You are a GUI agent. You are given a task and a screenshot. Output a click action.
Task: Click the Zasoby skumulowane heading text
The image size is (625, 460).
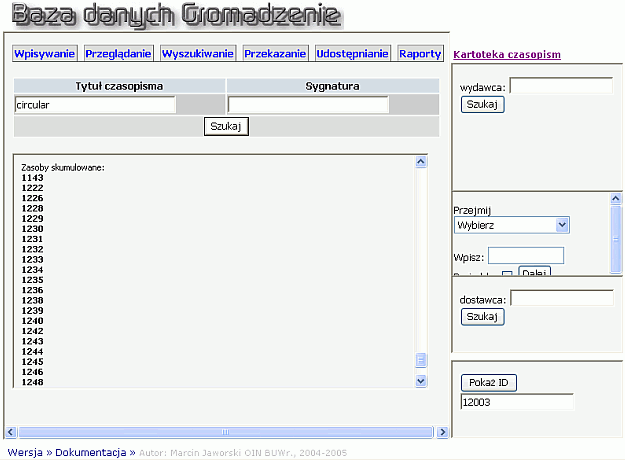[x=63, y=168]
